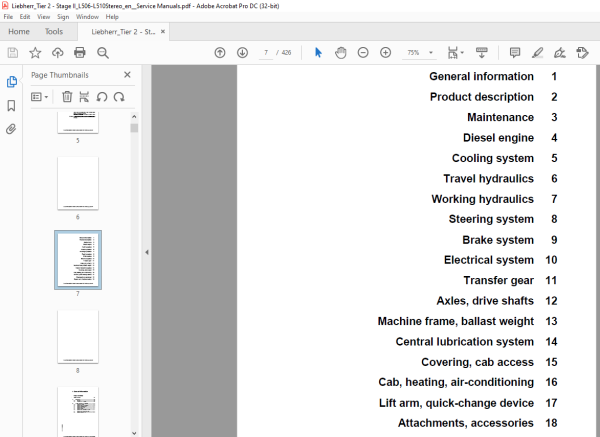Select page 6 thumbnail
Viewport: 600px width, 437px height.
(x=78, y=183)
